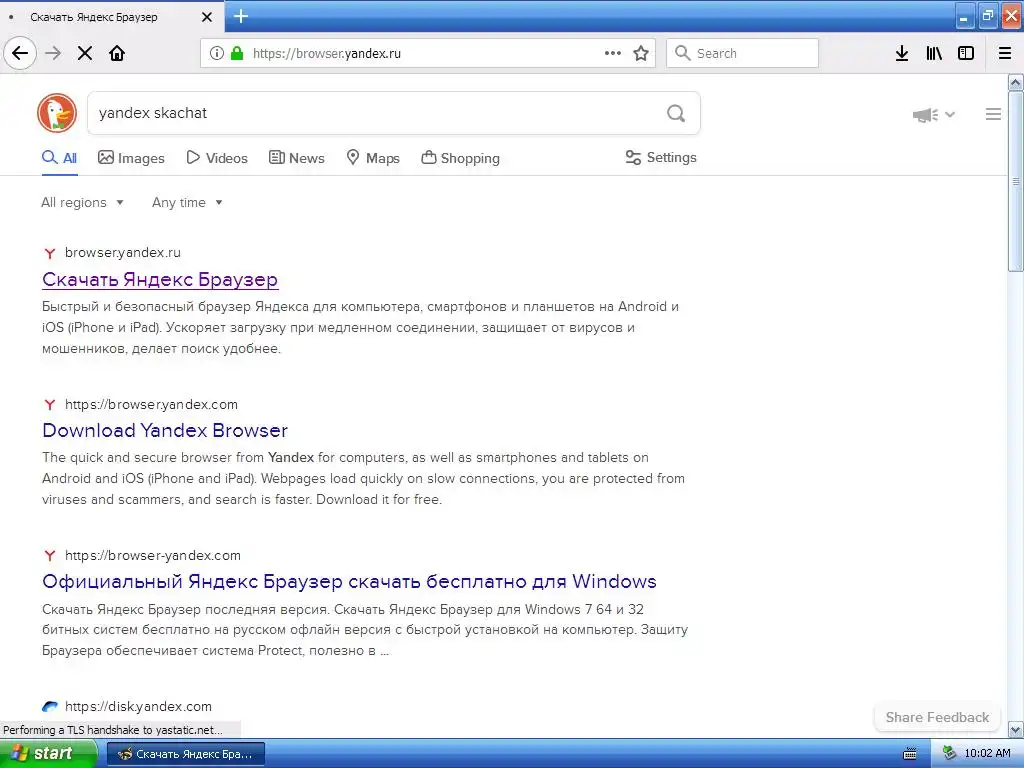This screenshot has width=1024, height=768.
Task: Expand the Any time dropdown
Action: (187, 202)
